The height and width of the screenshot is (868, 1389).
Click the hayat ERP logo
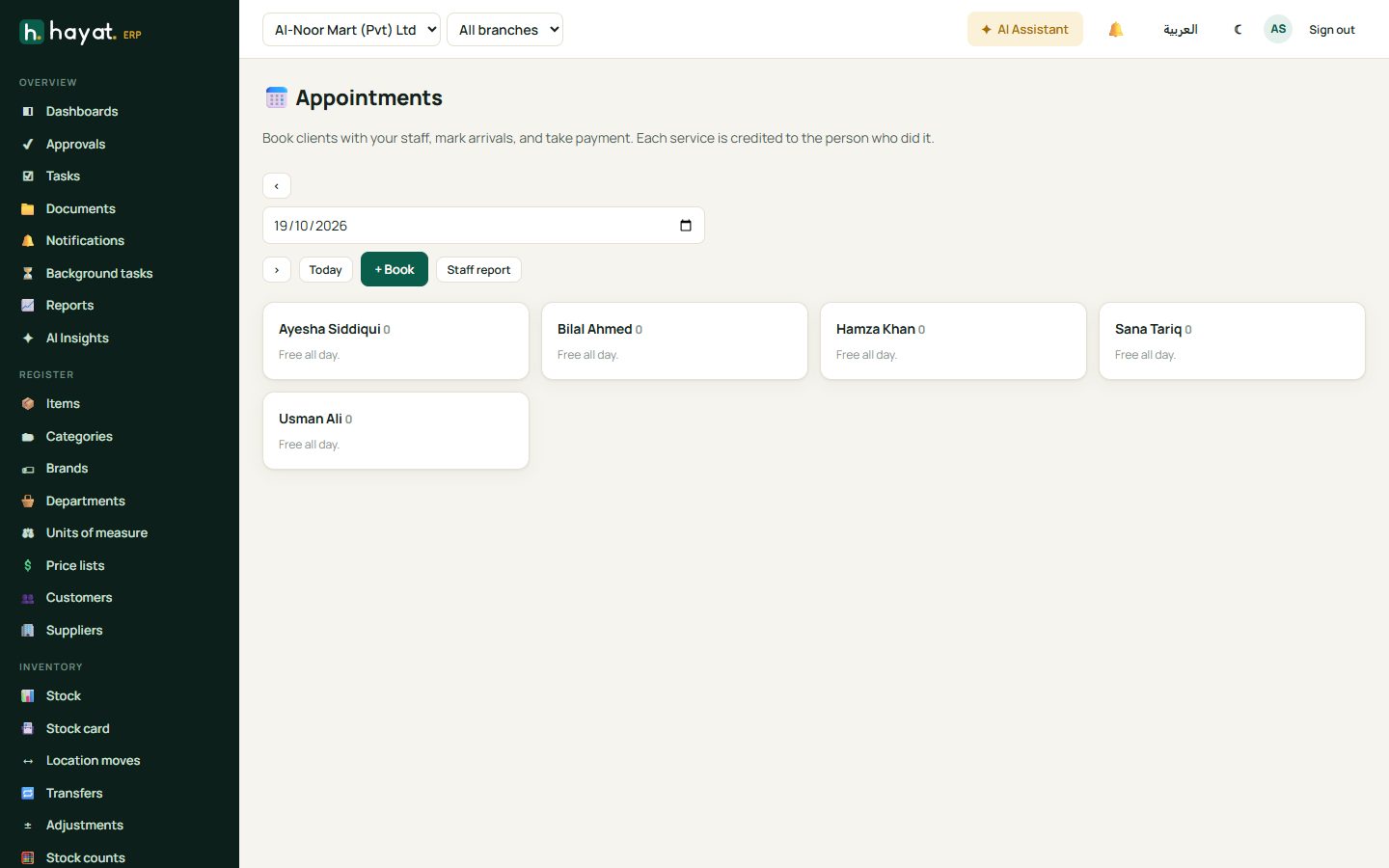click(81, 32)
